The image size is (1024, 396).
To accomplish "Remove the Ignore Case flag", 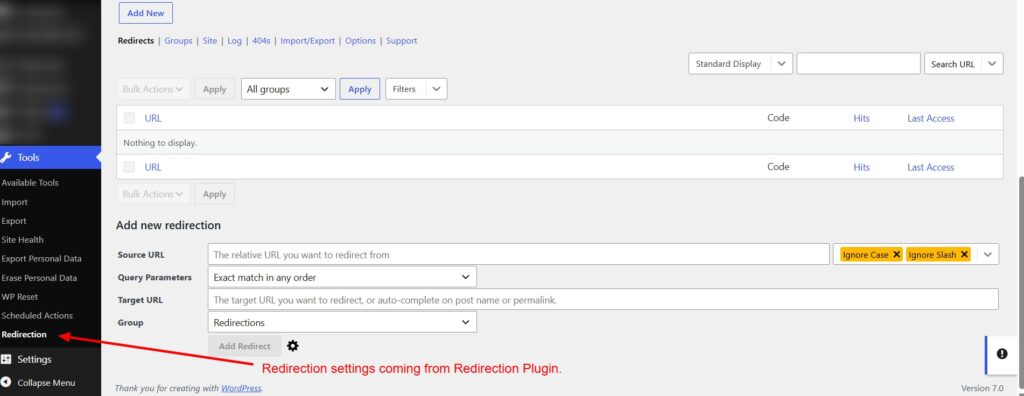I will [x=897, y=254].
